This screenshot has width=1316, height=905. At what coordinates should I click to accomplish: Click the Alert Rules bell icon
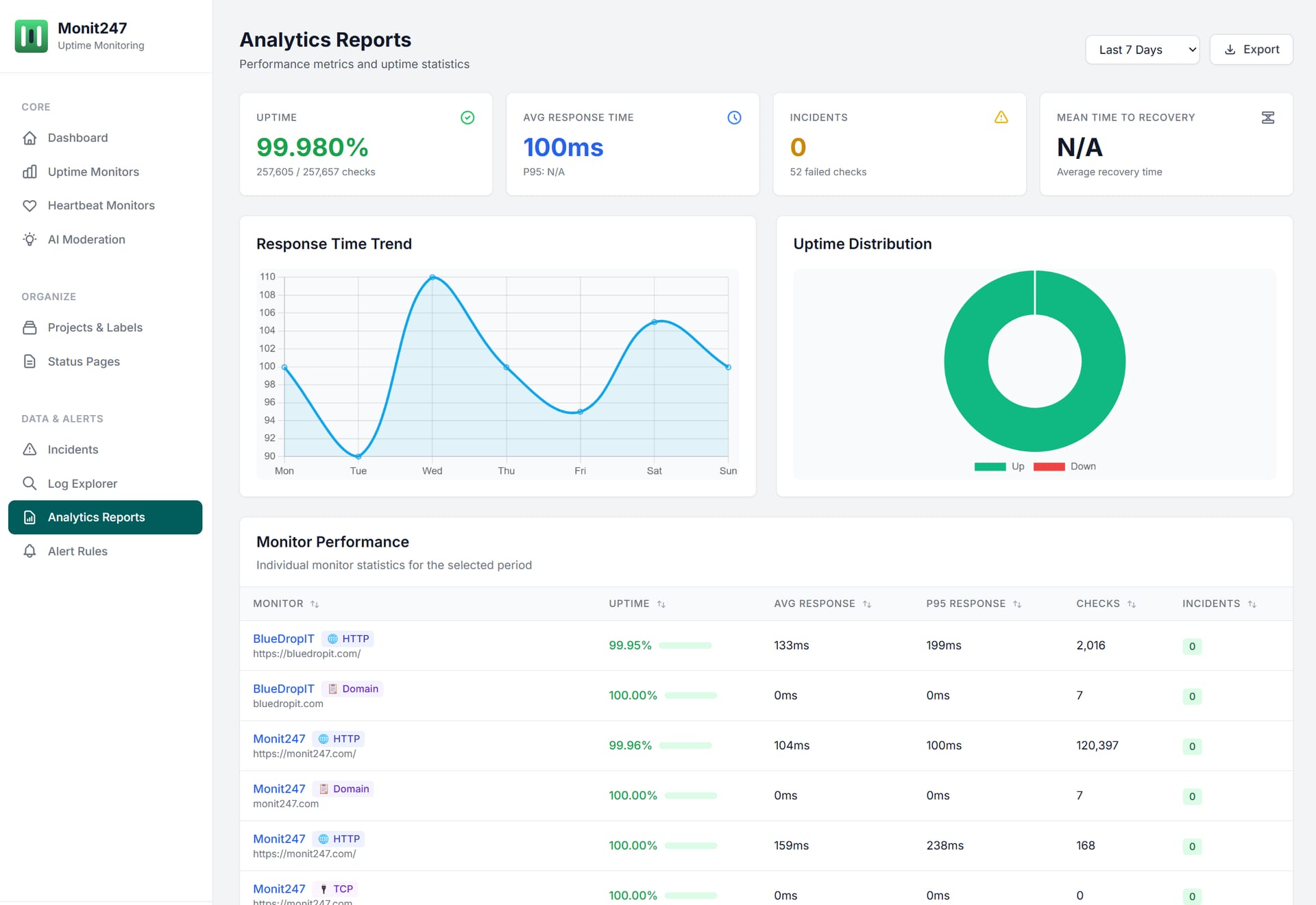pyautogui.click(x=29, y=551)
